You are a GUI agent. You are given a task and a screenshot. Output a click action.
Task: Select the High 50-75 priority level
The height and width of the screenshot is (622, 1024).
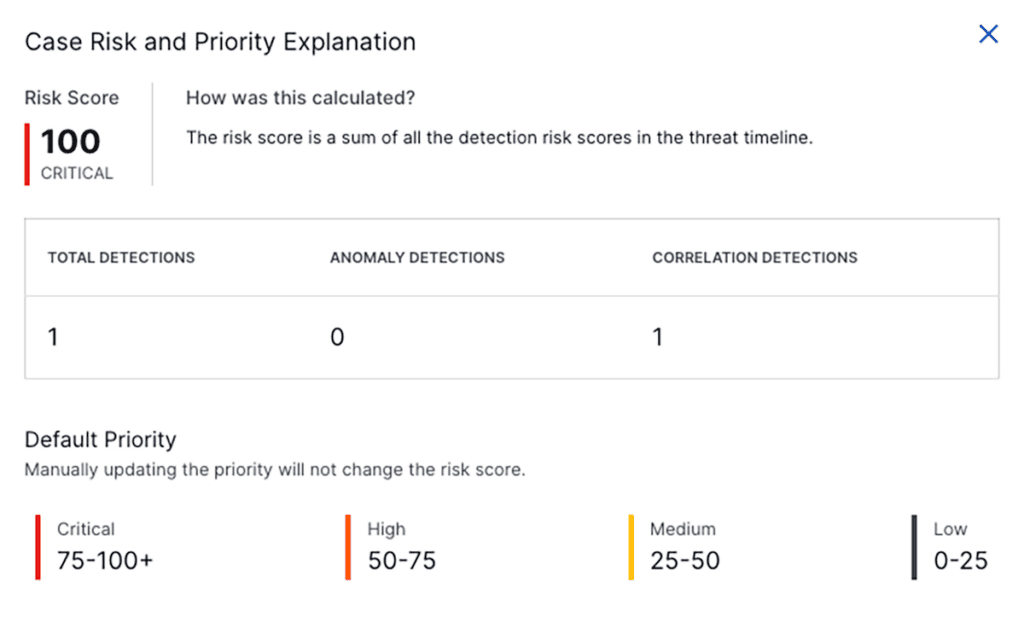tap(401, 546)
